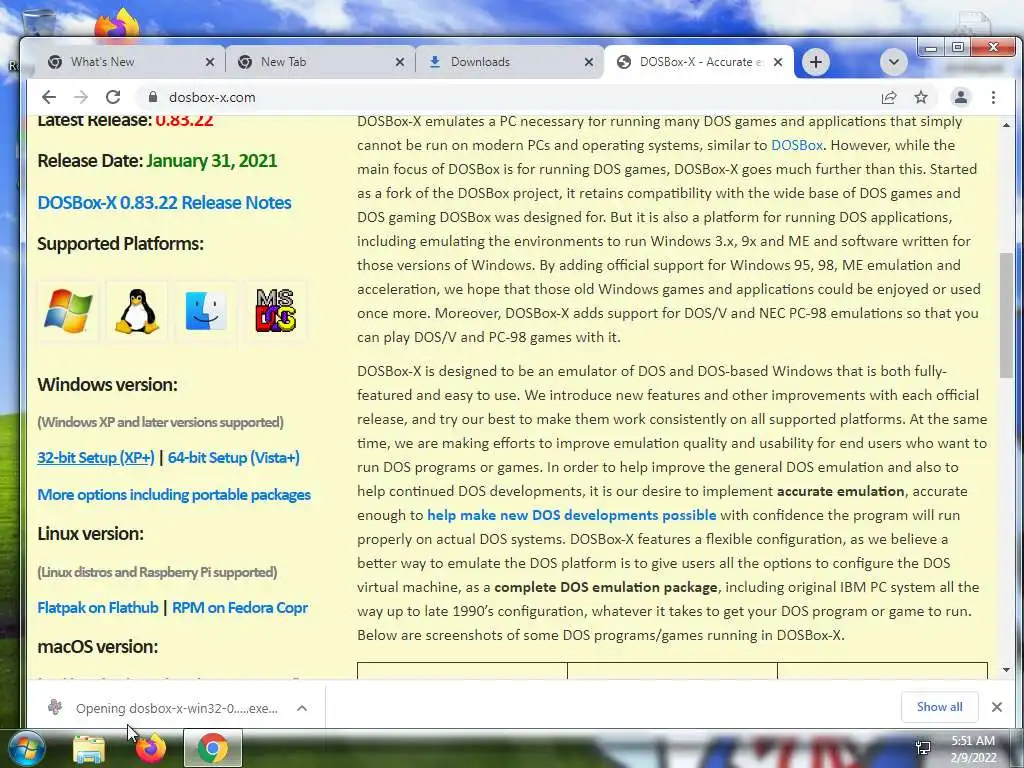Reload the dosbox-x.com page

click(113, 97)
